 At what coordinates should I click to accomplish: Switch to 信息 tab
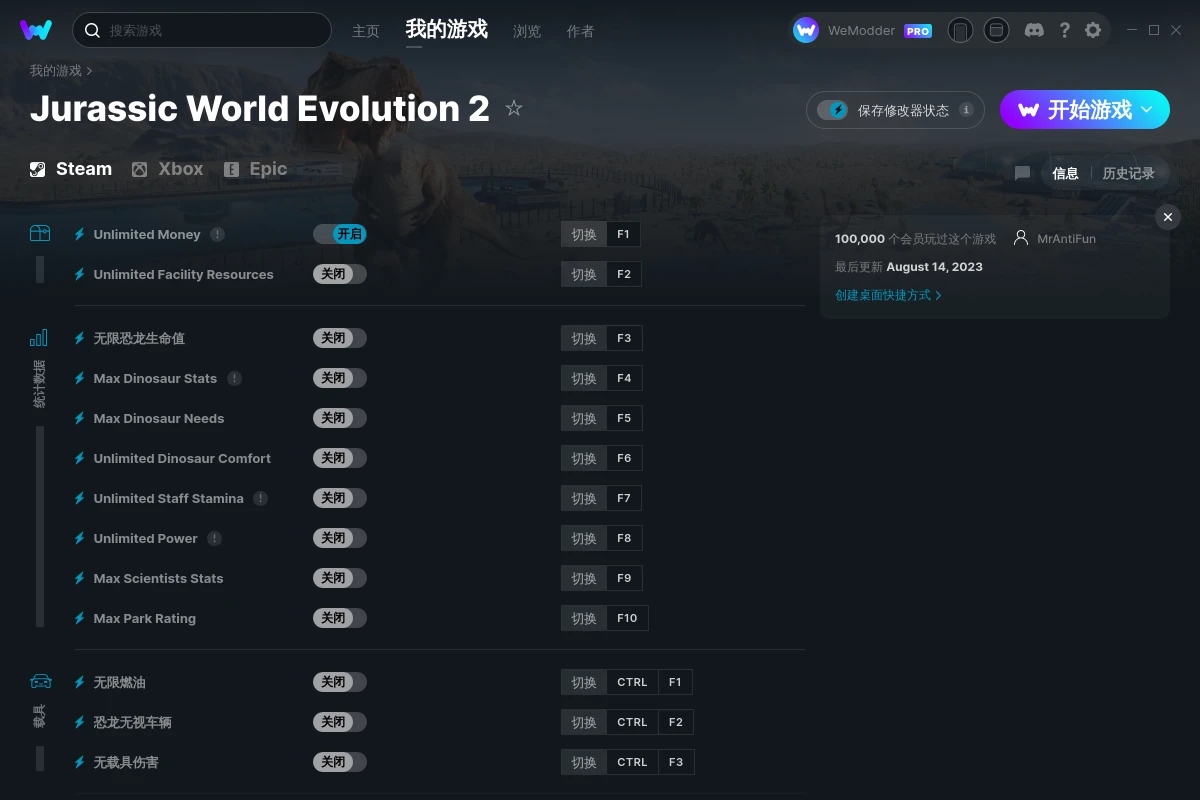pyautogui.click(x=1065, y=173)
